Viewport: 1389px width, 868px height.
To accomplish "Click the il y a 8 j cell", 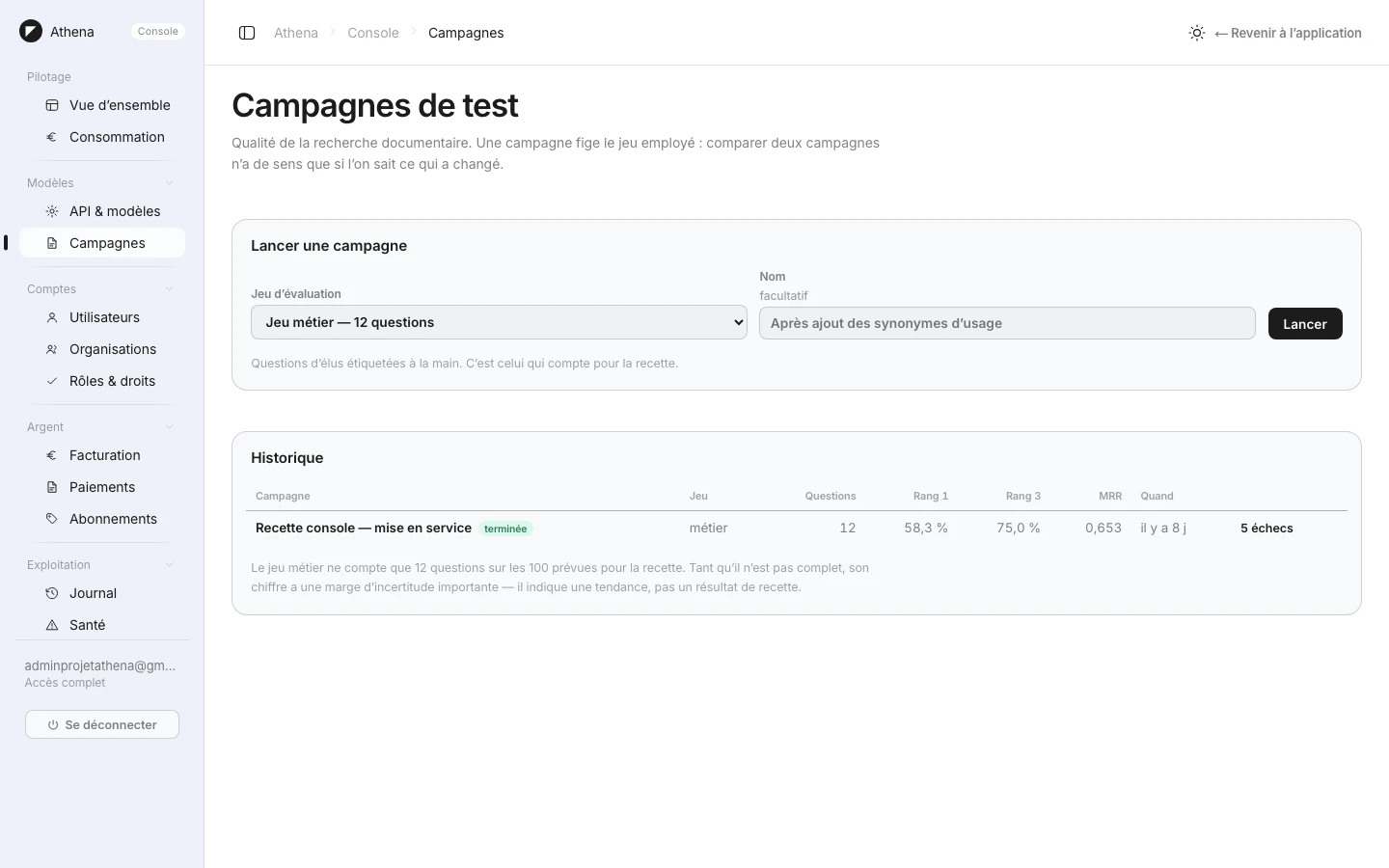I will [1163, 528].
